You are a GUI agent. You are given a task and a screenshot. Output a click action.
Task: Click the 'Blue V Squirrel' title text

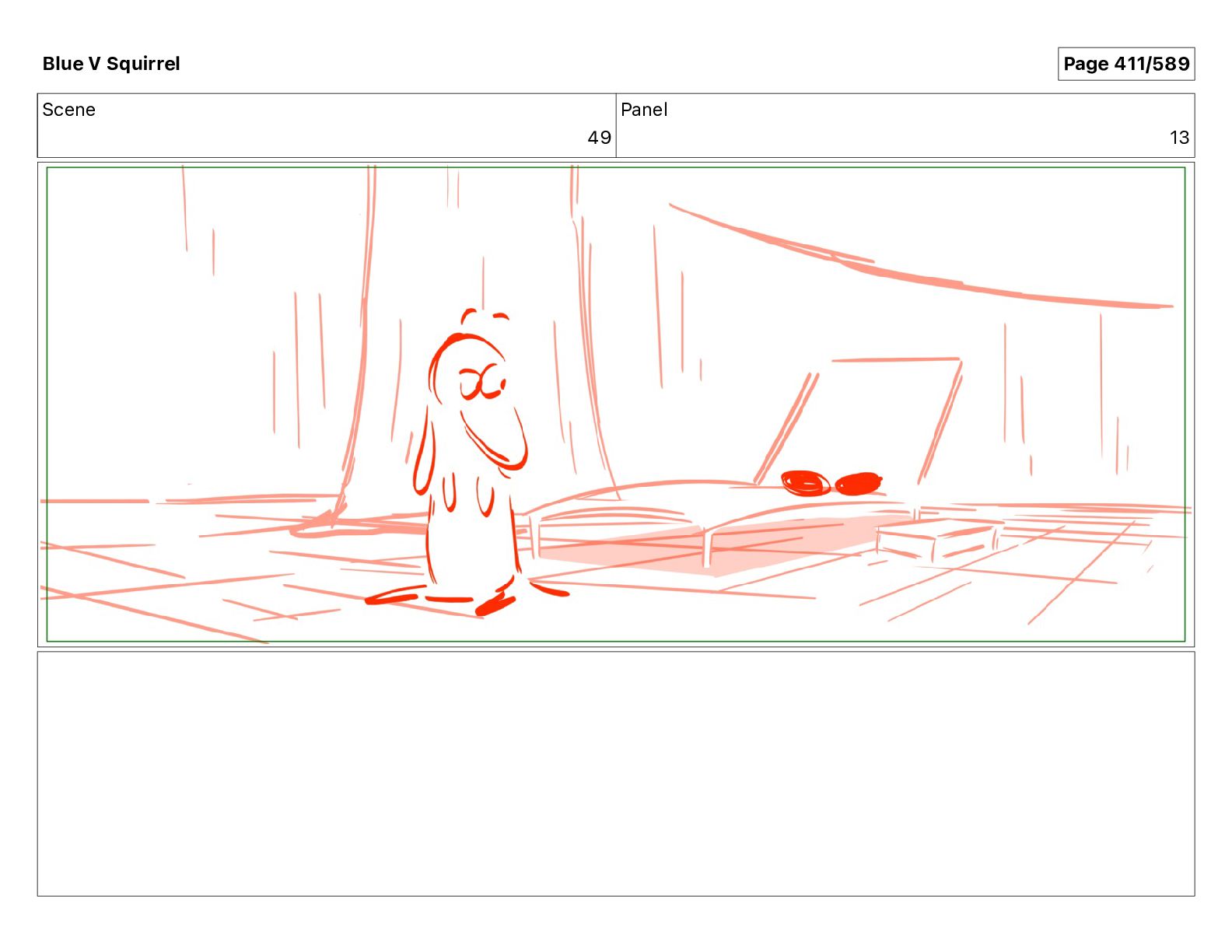(x=111, y=64)
